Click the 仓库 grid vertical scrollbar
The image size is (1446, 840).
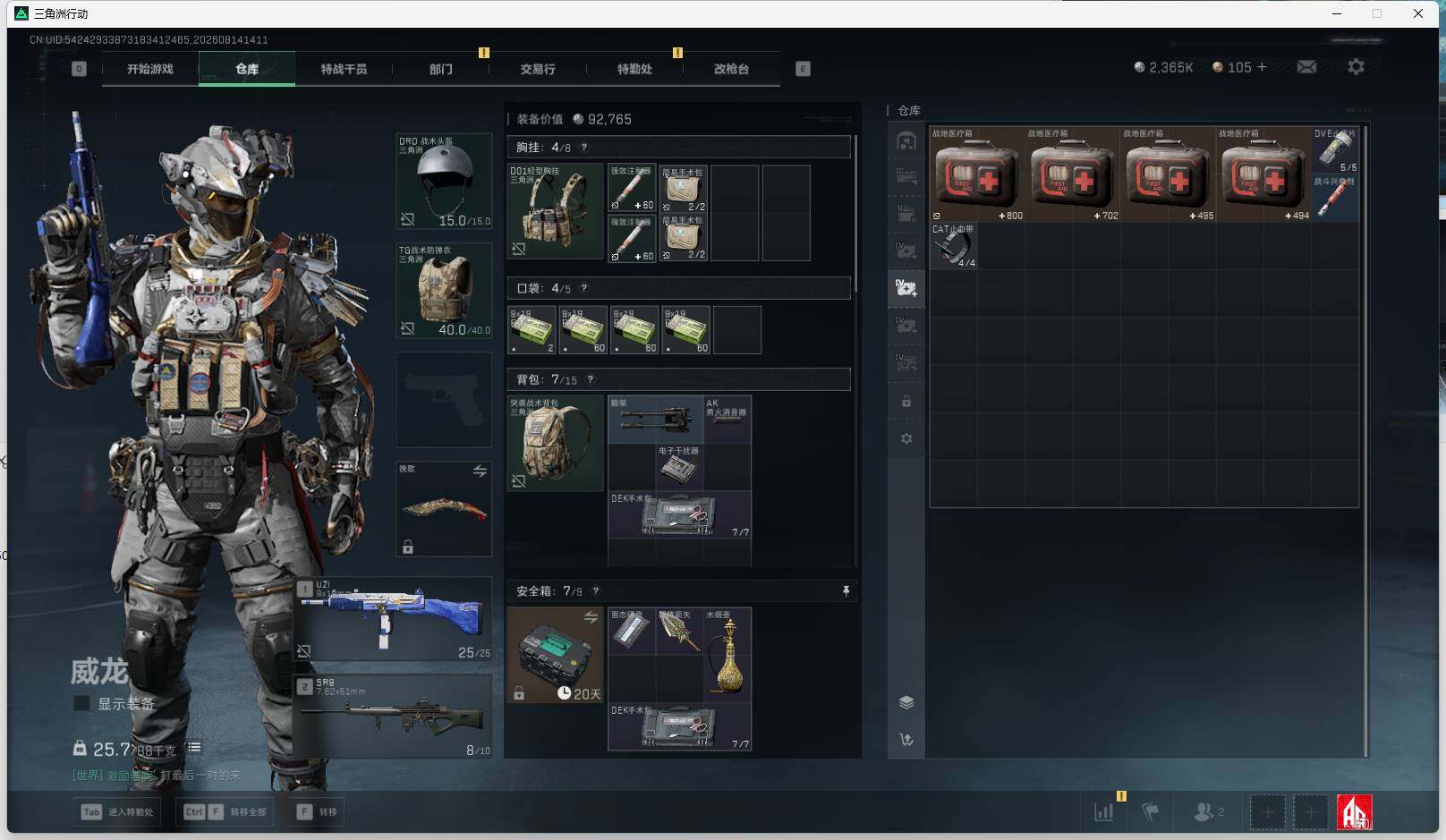point(1365,442)
